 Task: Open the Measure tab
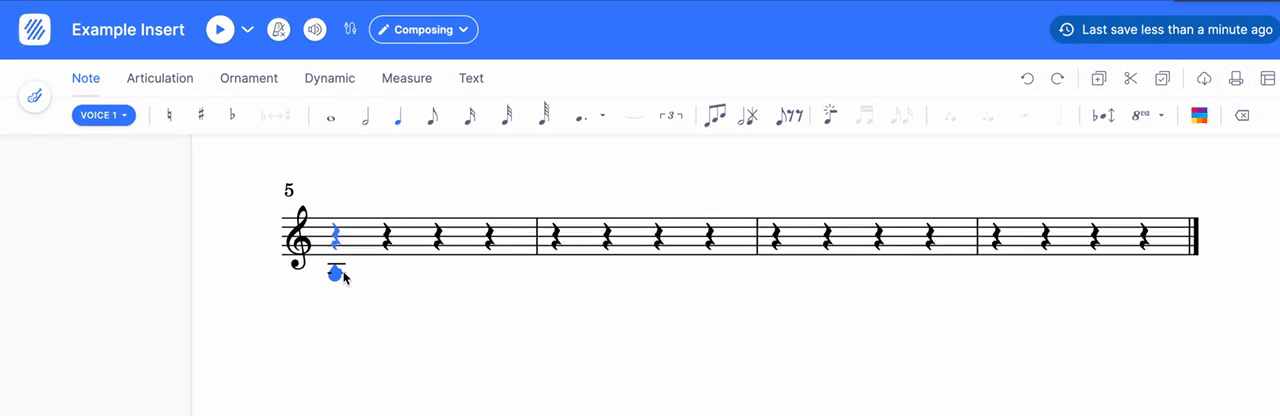pos(406,78)
